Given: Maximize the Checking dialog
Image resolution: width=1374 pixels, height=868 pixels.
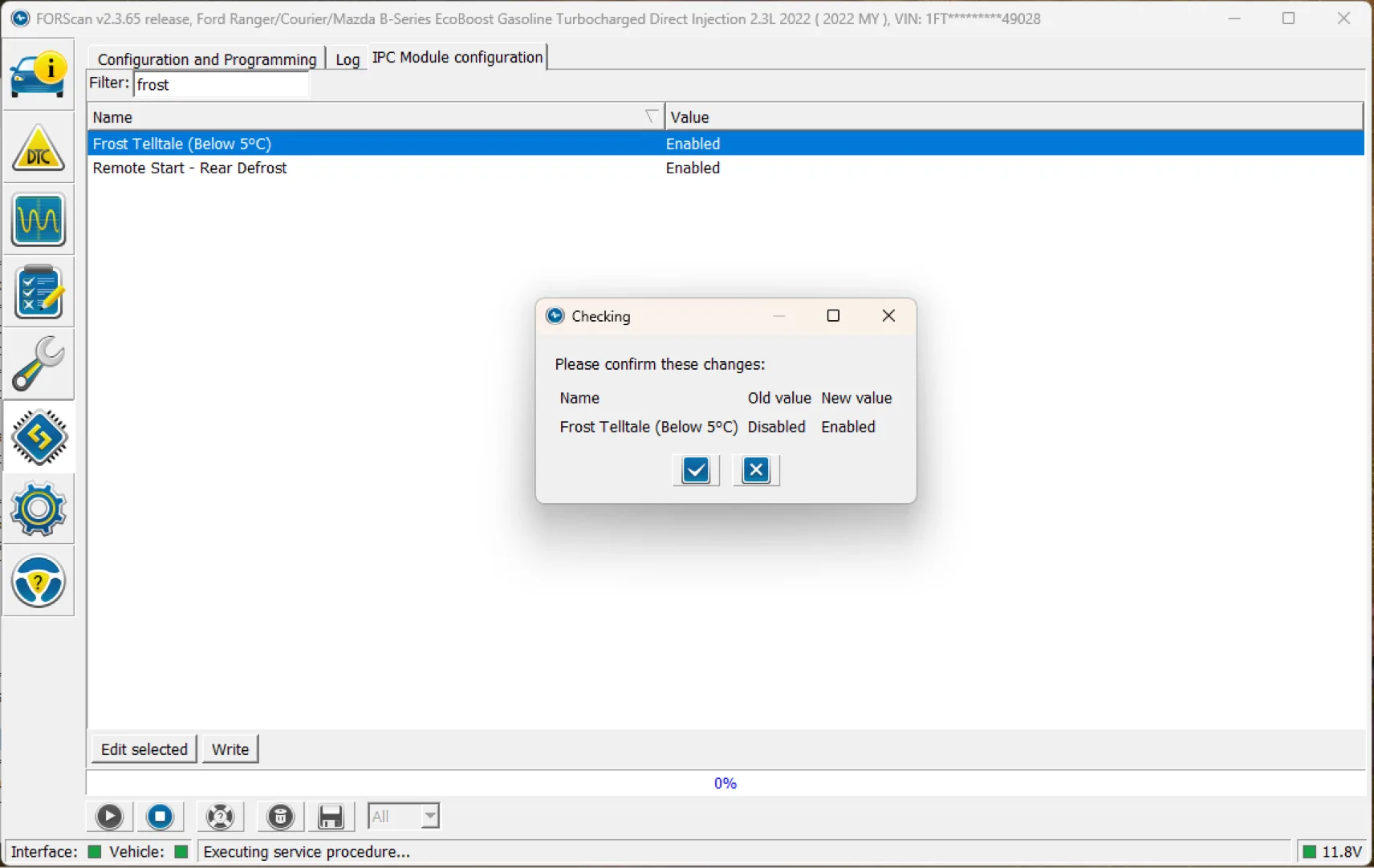Looking at the screenshot, I should pos(833,316).
